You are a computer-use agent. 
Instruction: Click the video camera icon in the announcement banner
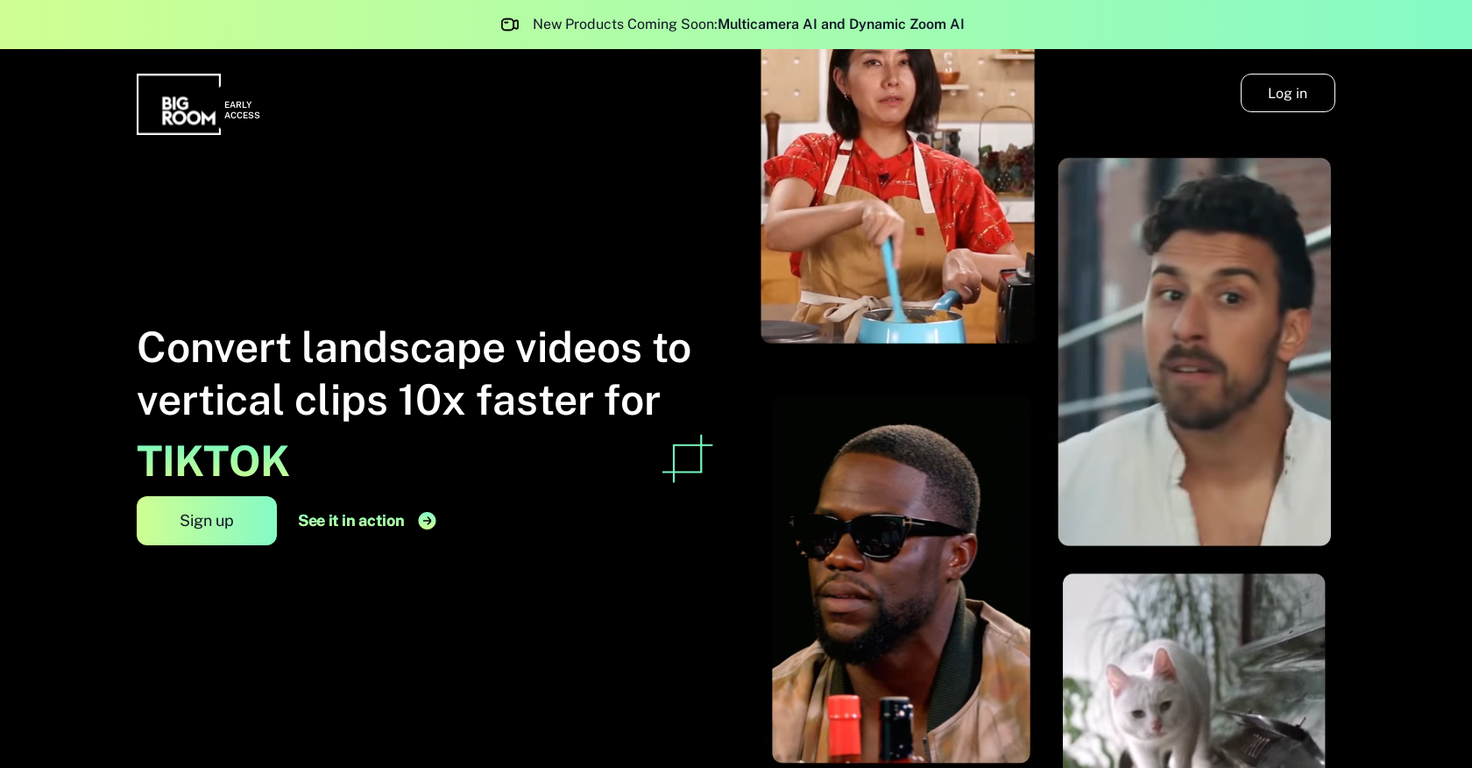pos(510,24)
